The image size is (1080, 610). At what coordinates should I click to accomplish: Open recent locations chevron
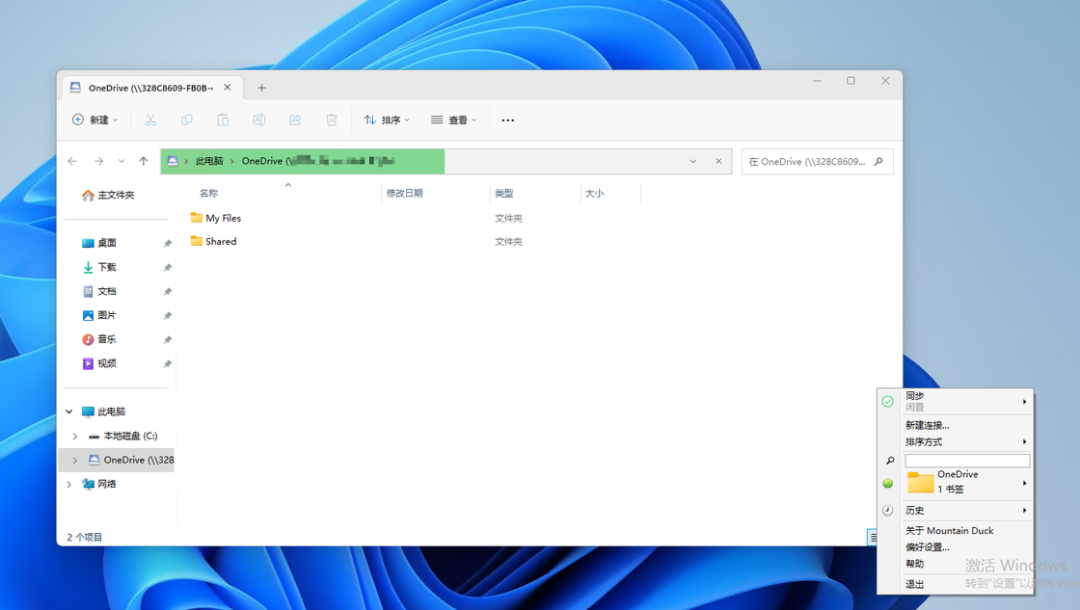click(121, 161)
